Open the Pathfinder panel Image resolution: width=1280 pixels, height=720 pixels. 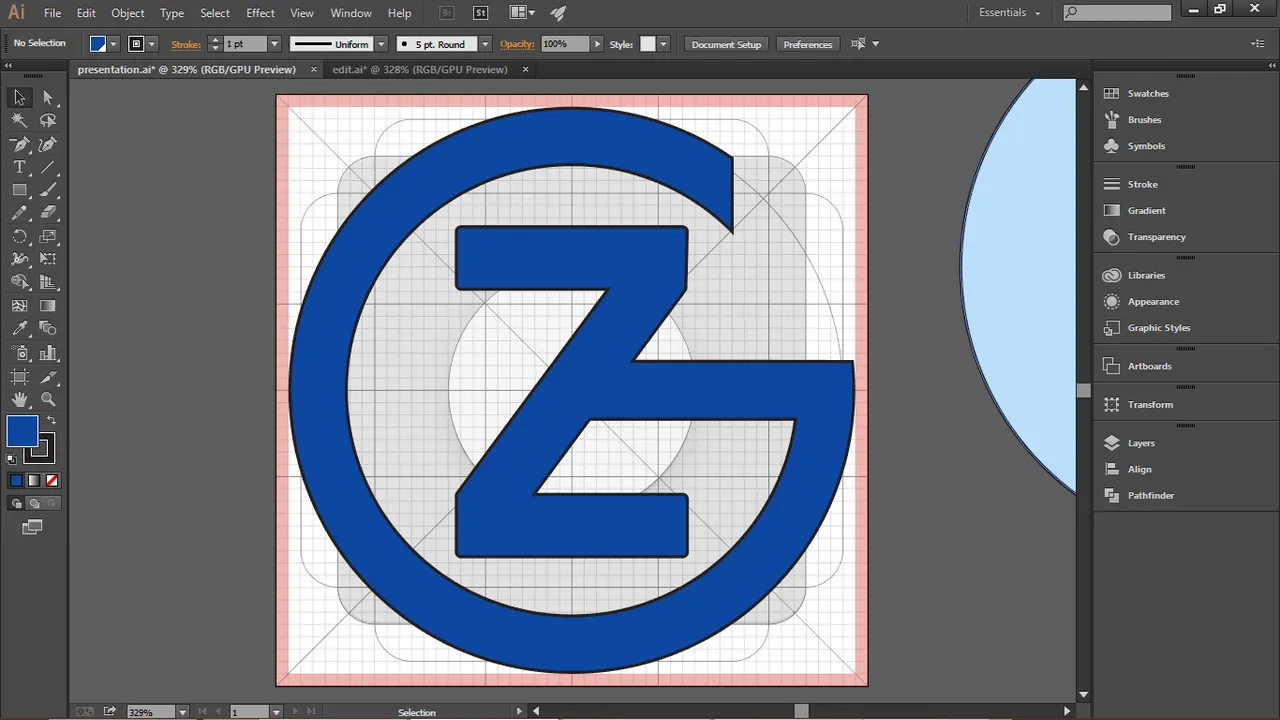[1151, 495]
